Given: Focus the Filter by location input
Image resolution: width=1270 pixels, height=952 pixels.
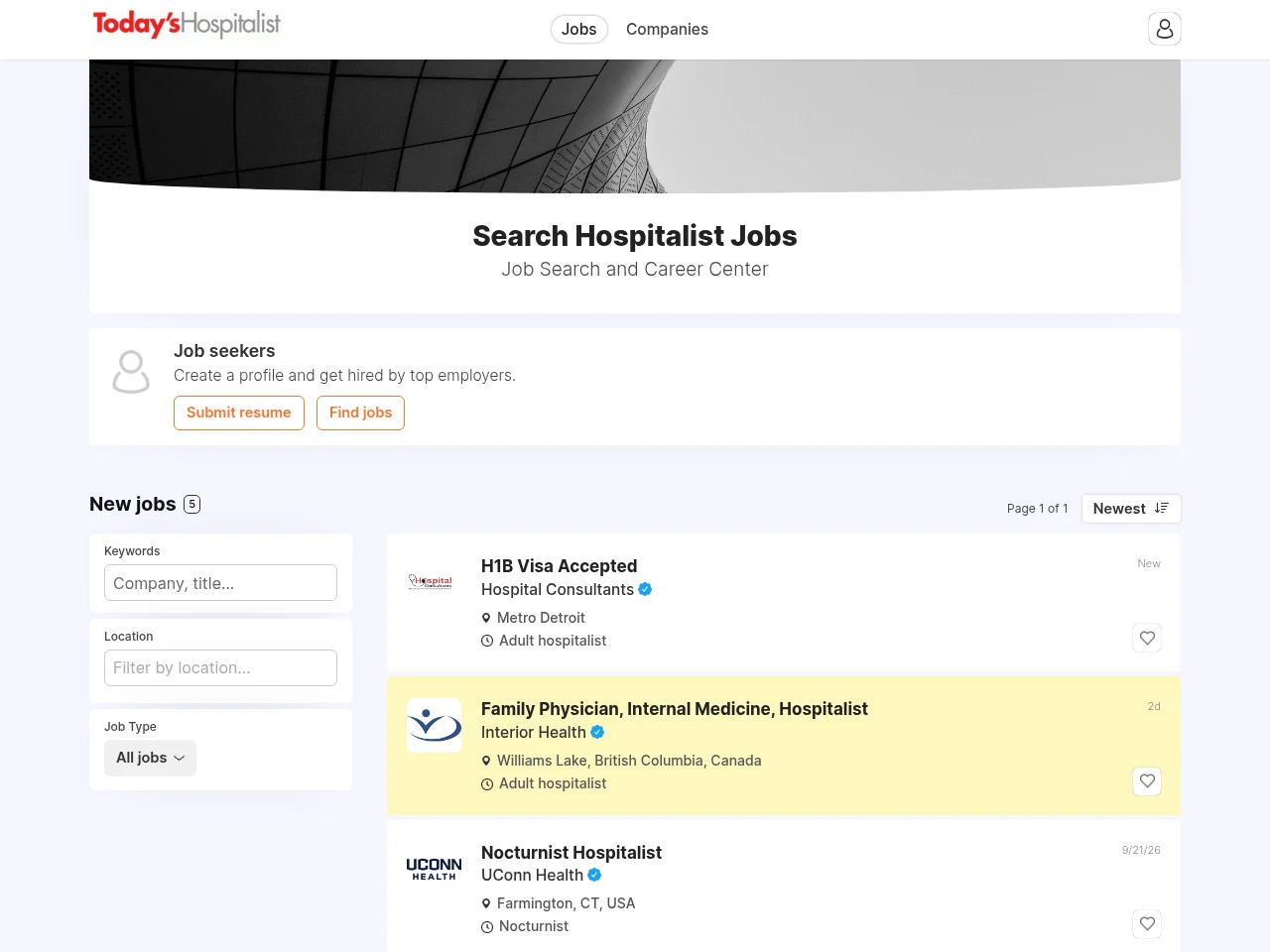Looking at the screenshot, I should (x=220, y=668).
